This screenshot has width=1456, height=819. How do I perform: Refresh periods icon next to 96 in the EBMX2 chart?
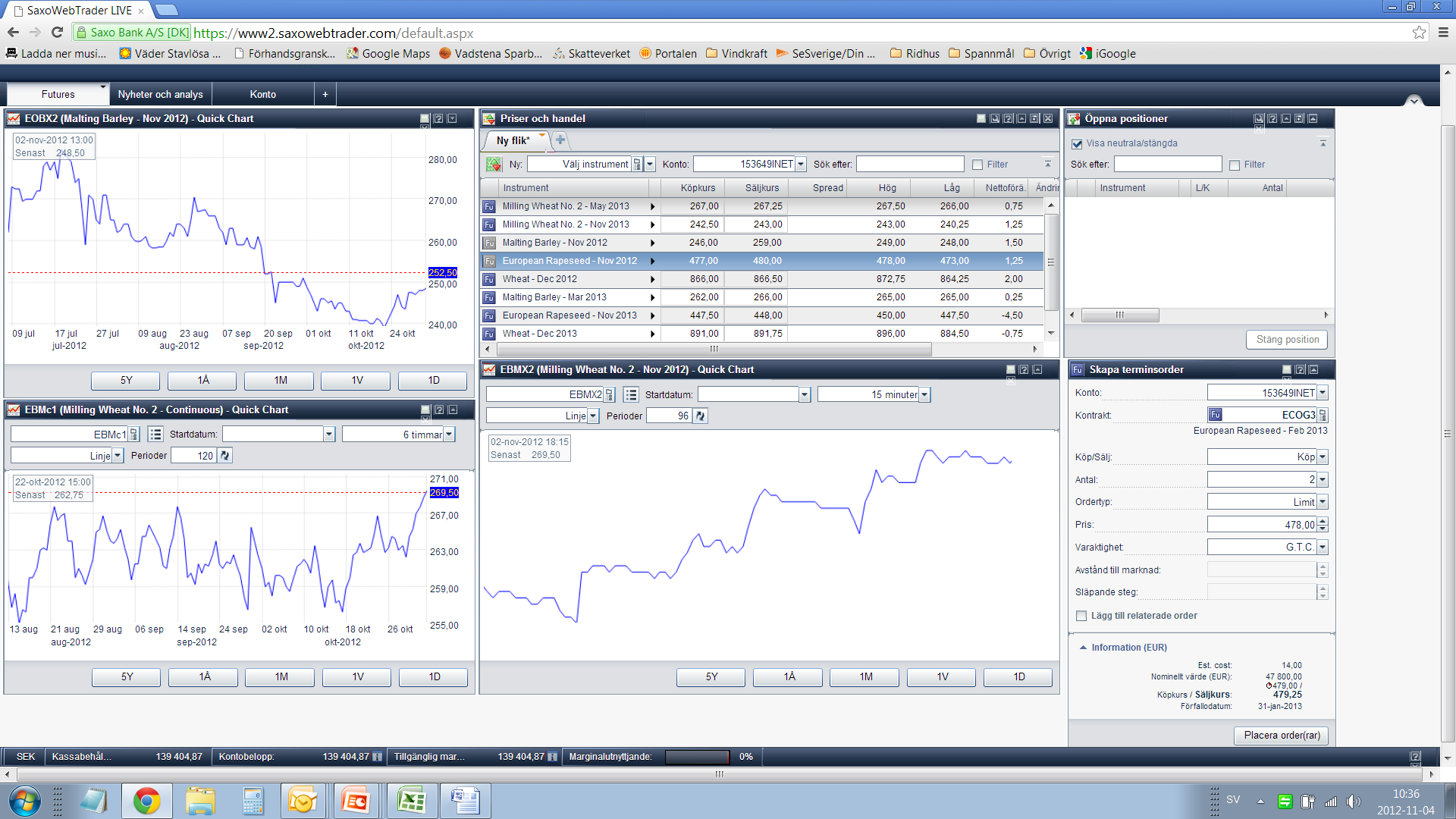pos(700,416)
